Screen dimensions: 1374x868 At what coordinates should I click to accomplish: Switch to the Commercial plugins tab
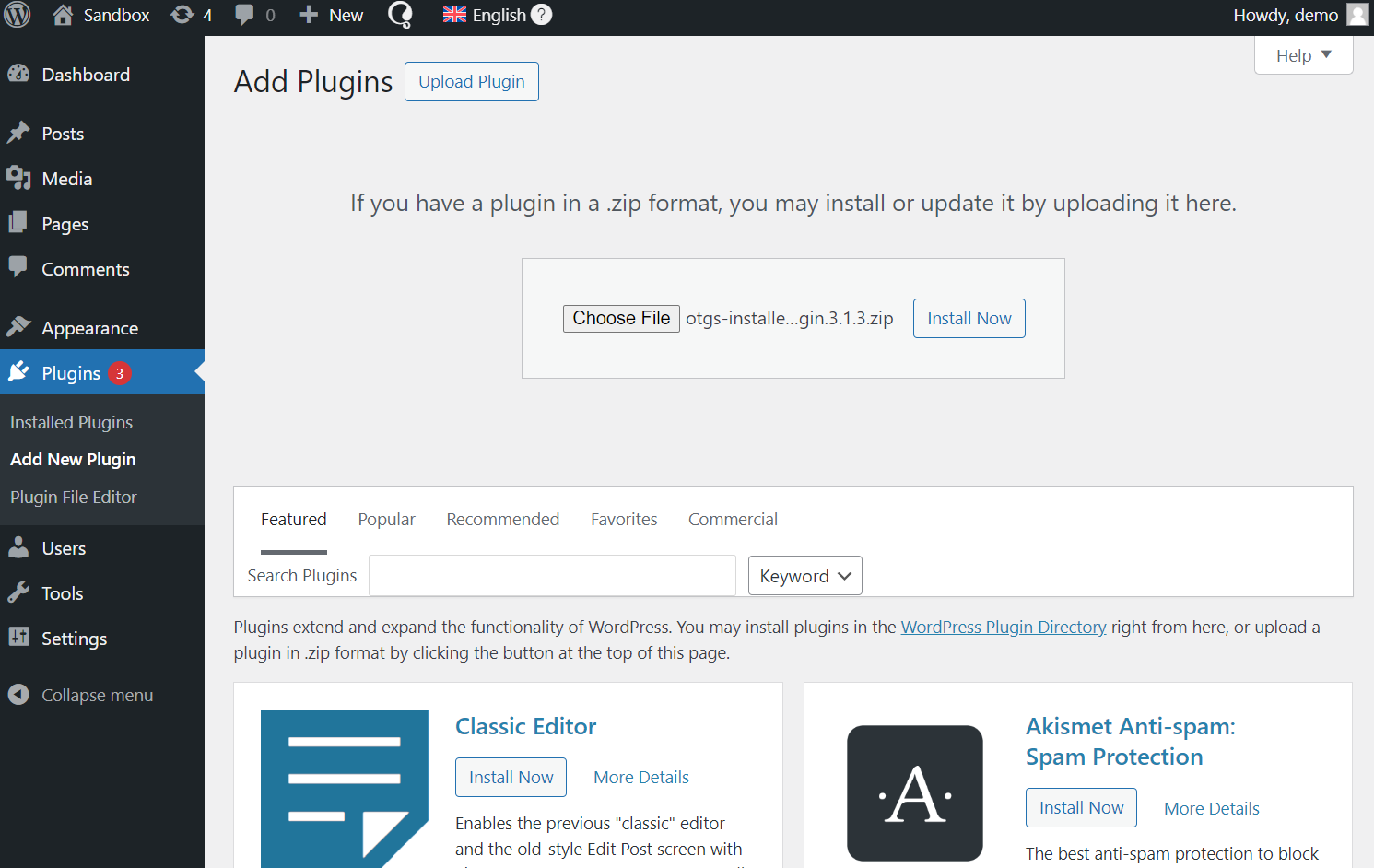point(733,519)
